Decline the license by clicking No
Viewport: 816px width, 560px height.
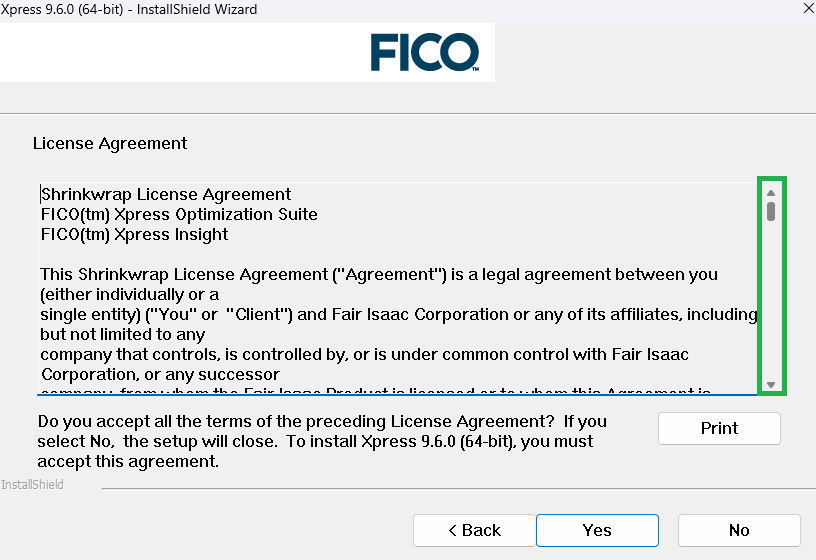click(x=739, y=530)
